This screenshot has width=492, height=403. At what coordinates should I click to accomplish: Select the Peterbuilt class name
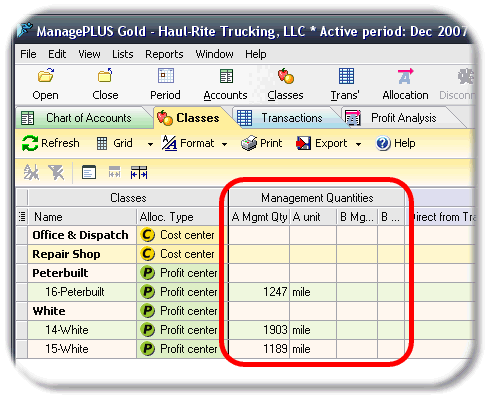[60, 273]
